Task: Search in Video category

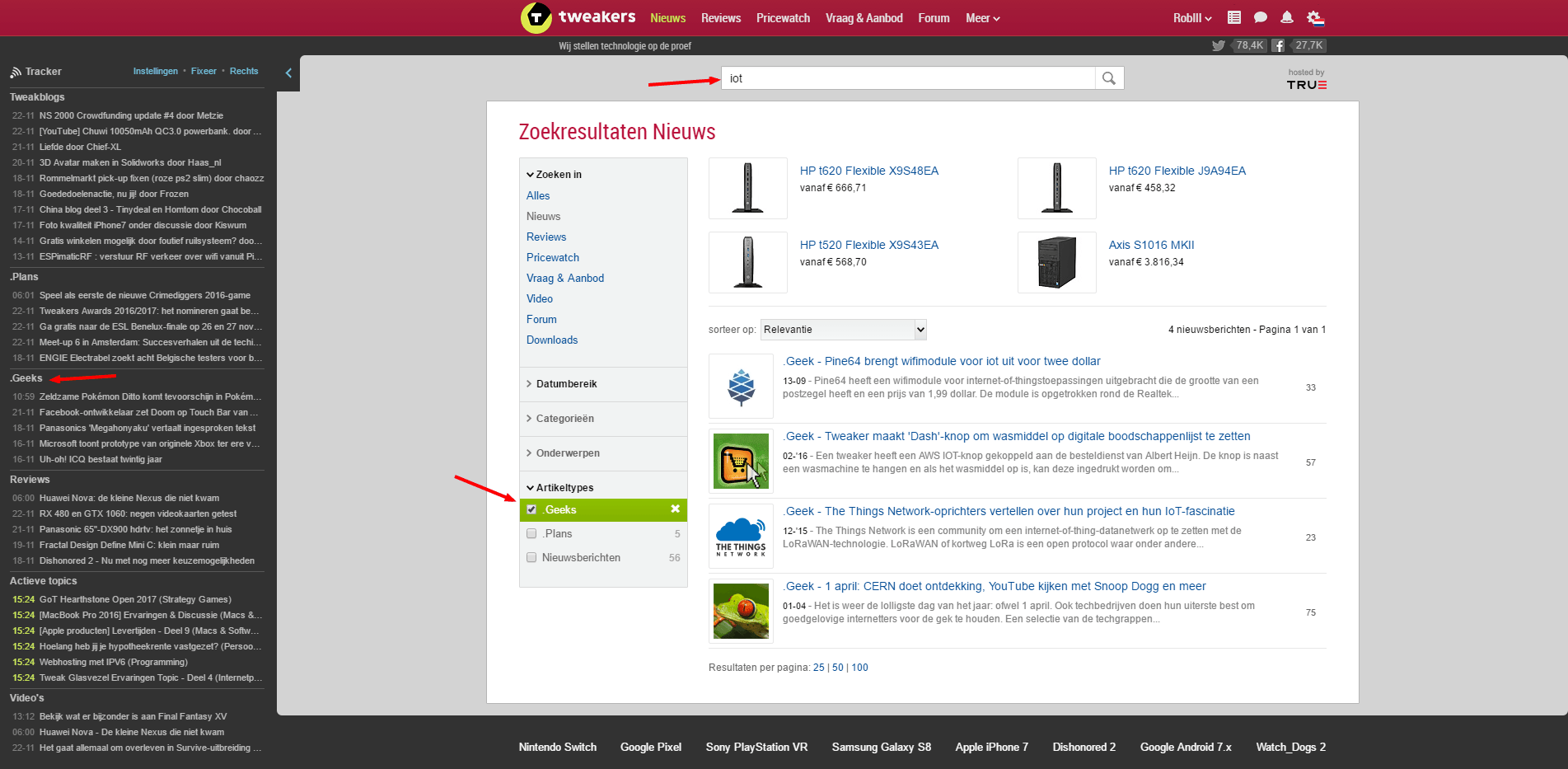Action: 540,298
